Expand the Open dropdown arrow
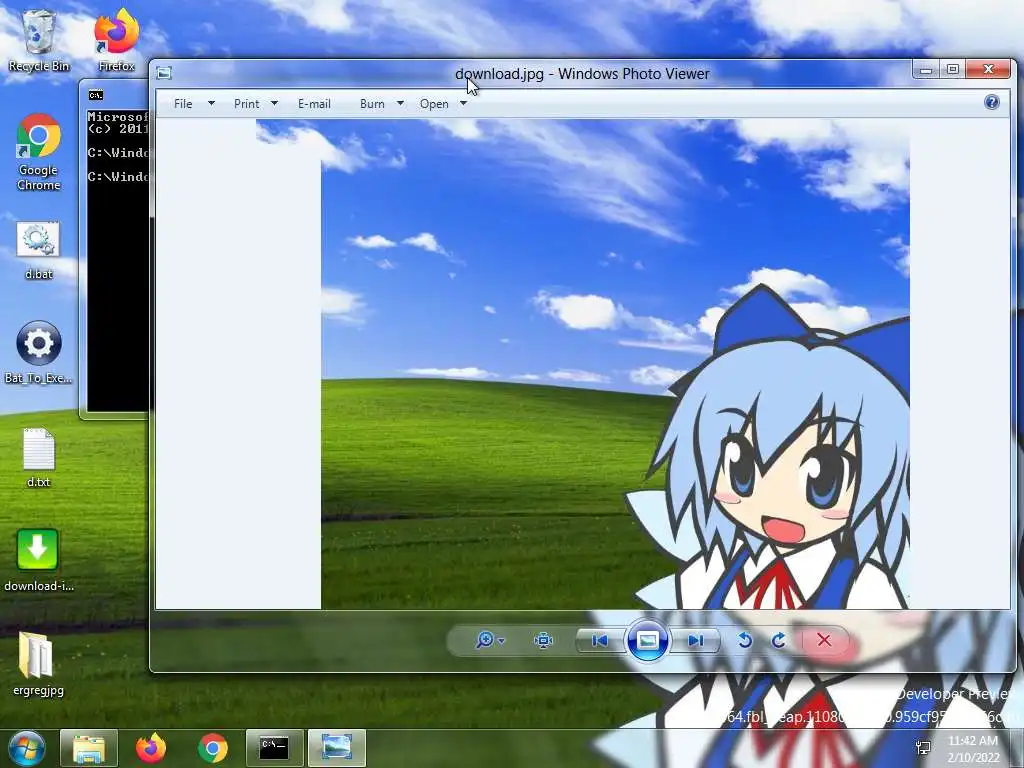 click(464, 103)
